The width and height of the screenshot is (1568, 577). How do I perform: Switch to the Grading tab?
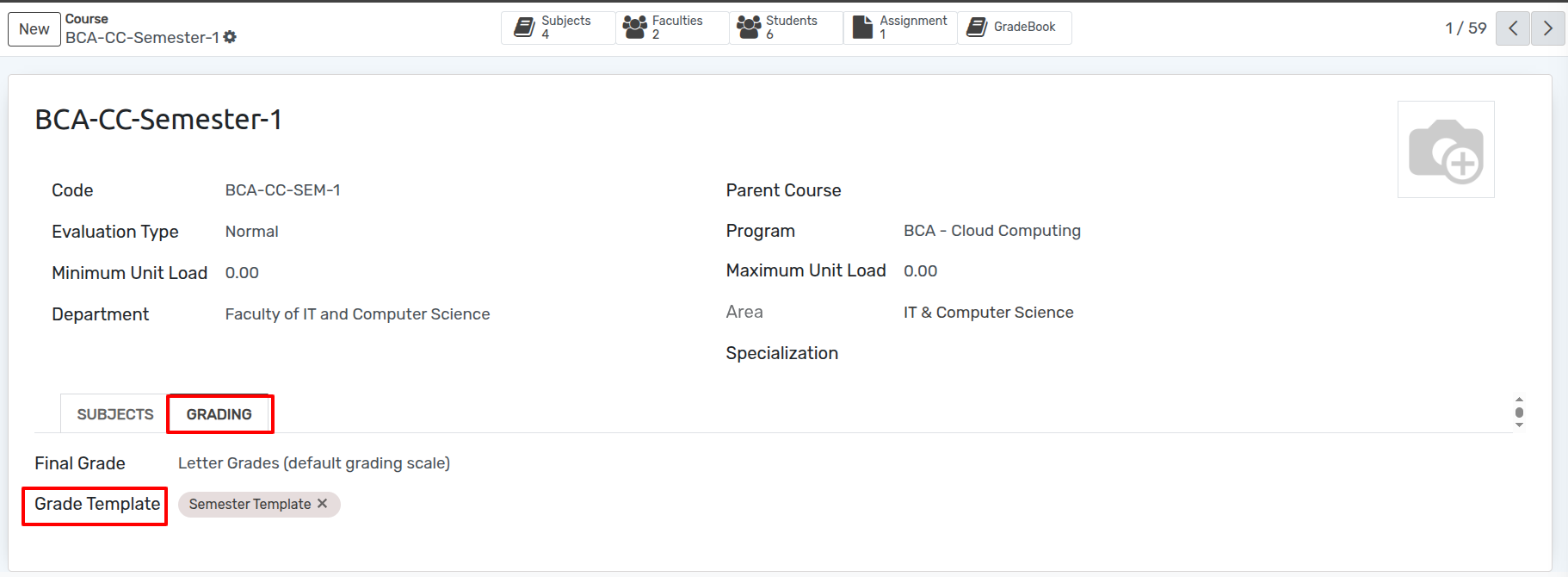coord(219,414)
